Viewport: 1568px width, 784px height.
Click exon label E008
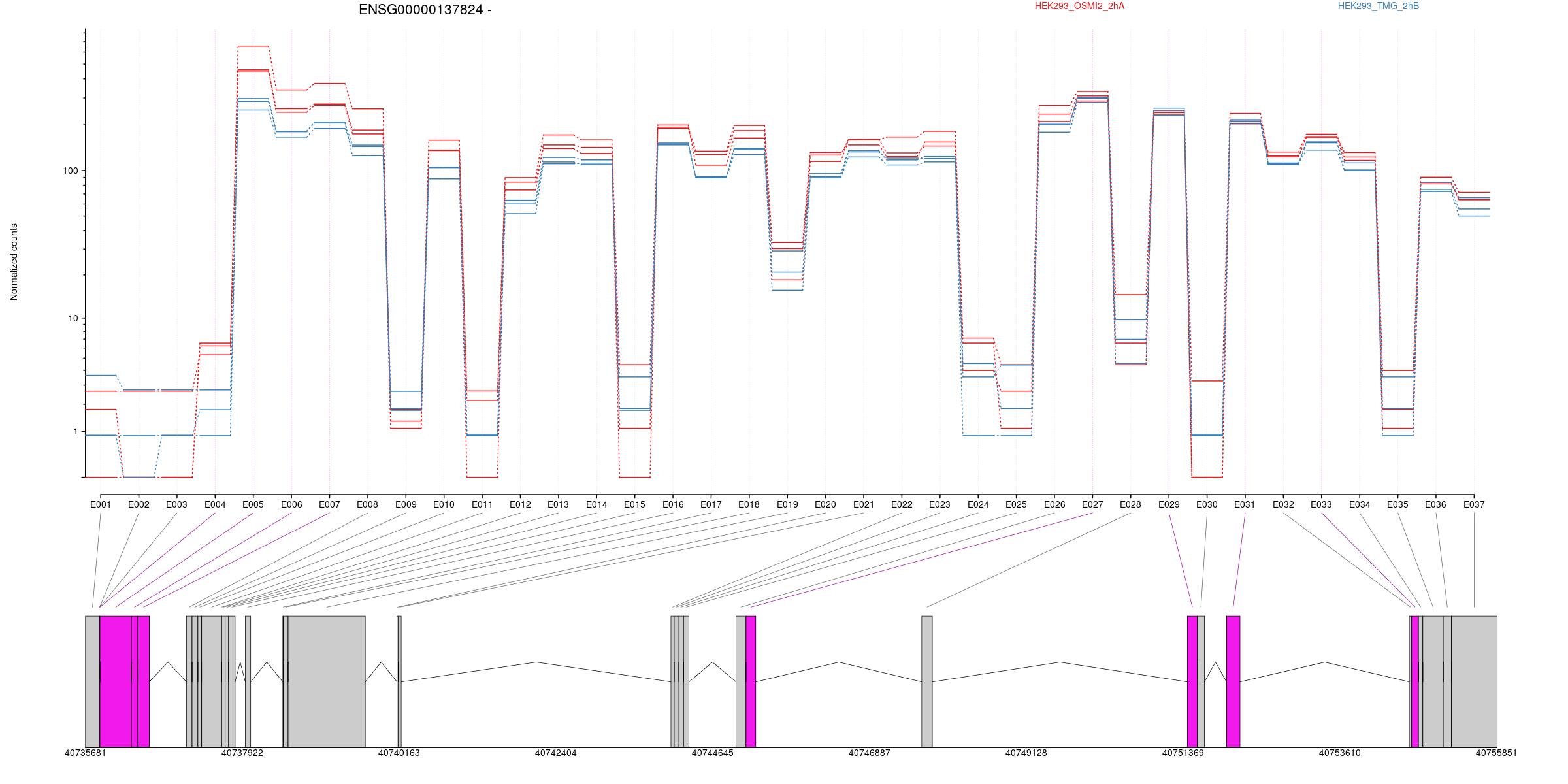click(x=367, y=504)
